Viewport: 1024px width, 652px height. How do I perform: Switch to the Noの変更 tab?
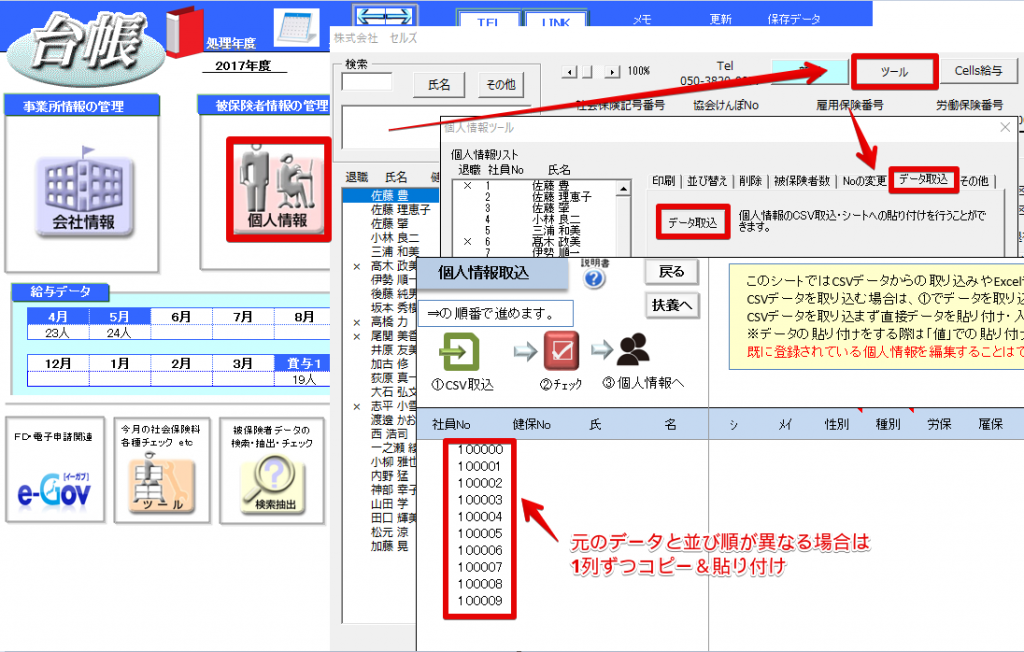pos(864,181)
